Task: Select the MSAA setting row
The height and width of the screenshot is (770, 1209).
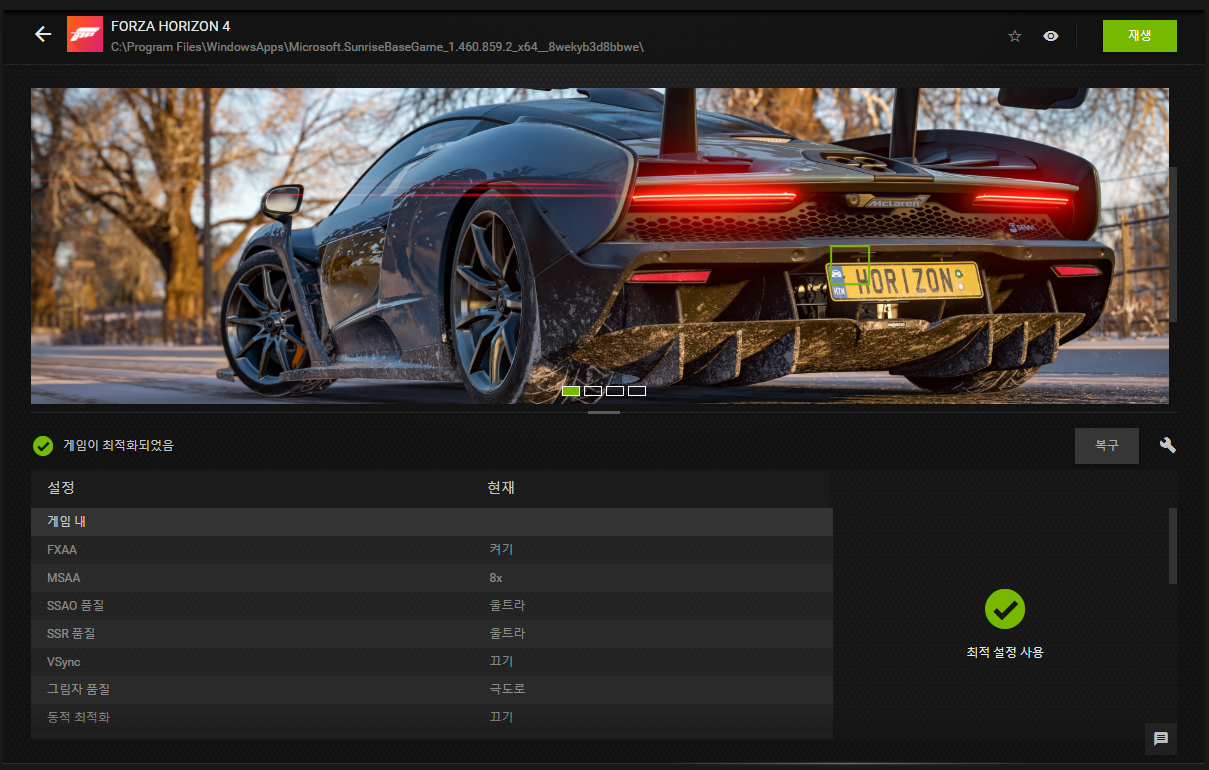Action: [x=432, y=578]
